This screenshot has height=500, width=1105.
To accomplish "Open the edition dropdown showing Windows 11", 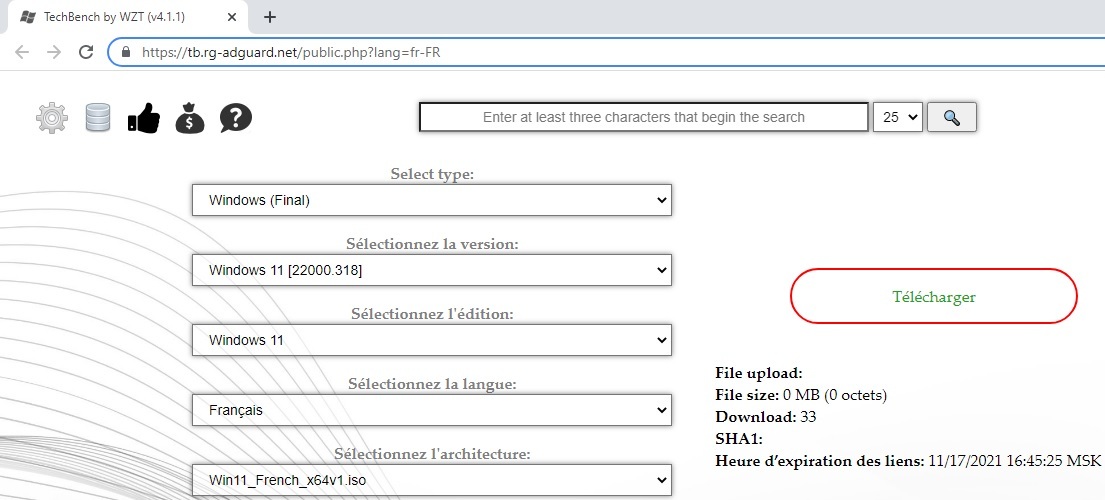I will point(431,340).
